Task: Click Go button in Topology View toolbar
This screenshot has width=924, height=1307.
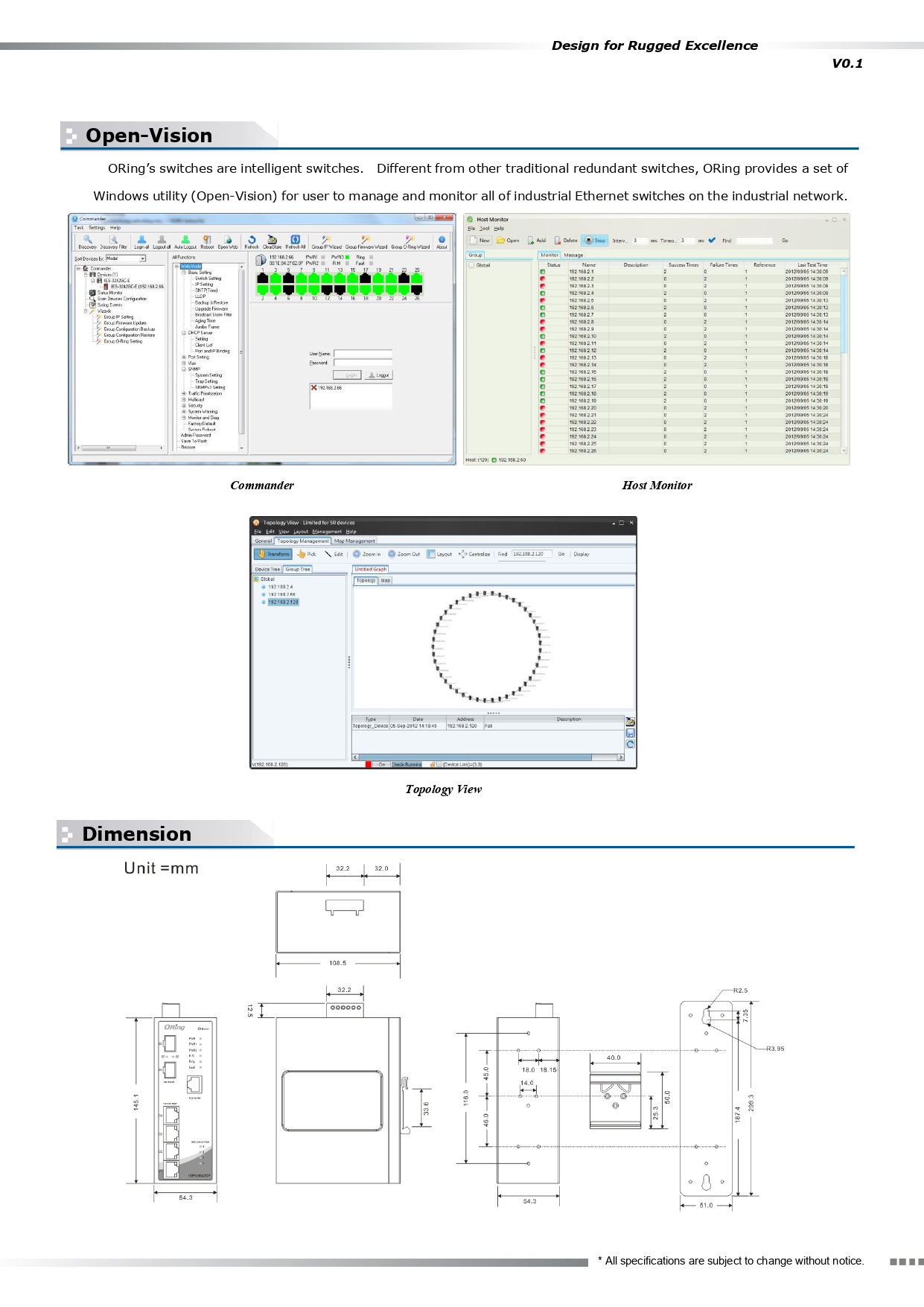Action: click(x=561, y=554)
